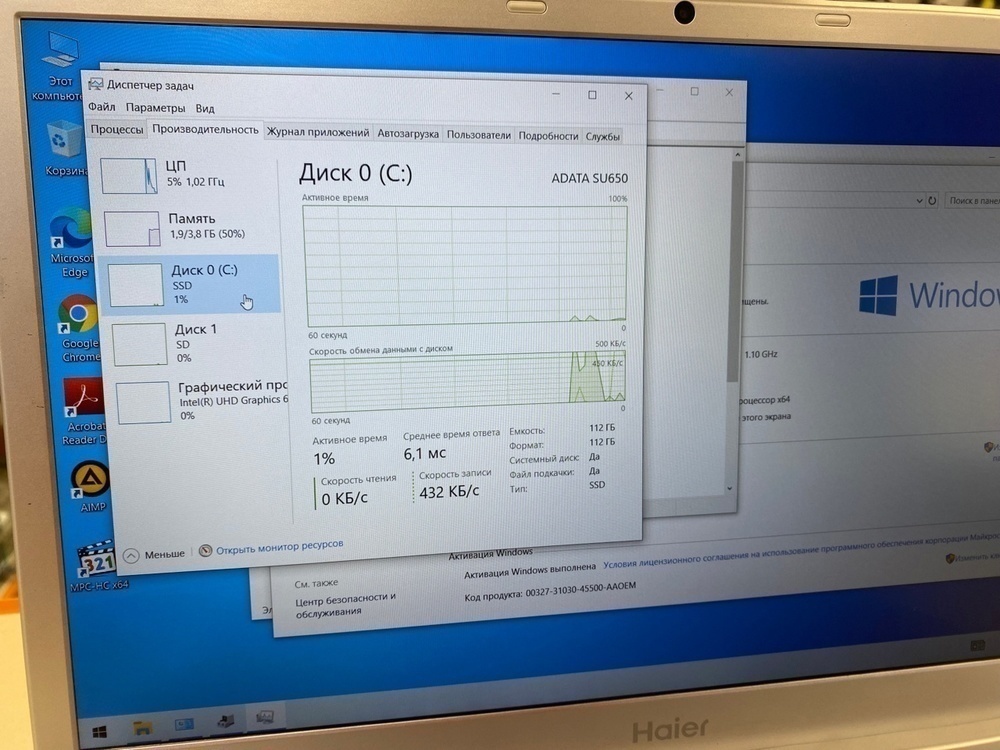The height and width of the screenshot is (750, 1000).
Task: Click the Открыть монитор ресурсов link
Action: click(x=278, y=547)
